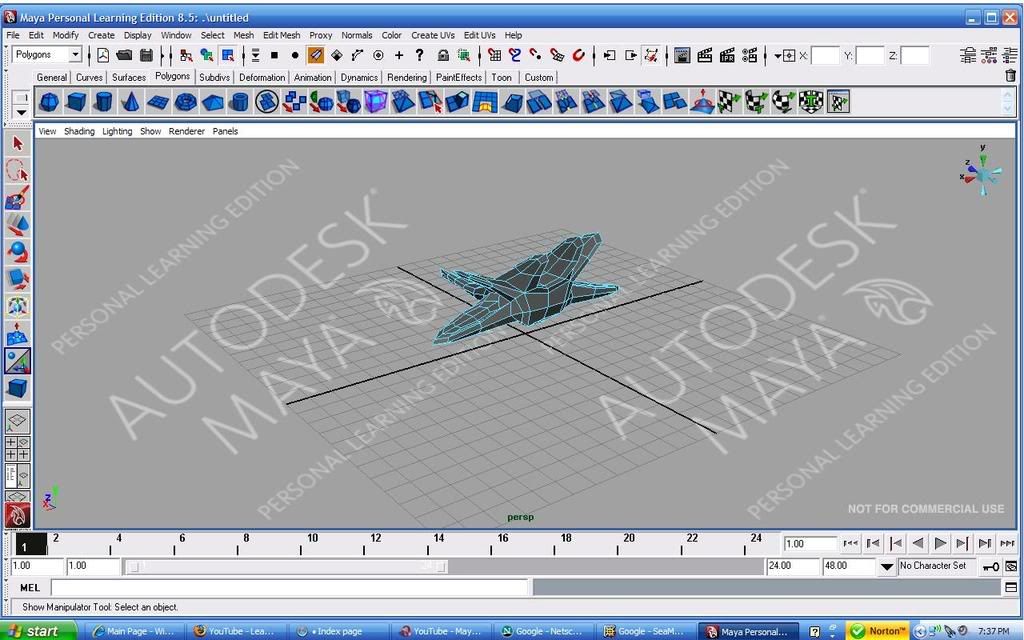Image resolution: width=1024 pixels, height=640 pixels.
Task: Open the viewport Shading menu
Action: [79, 131]
